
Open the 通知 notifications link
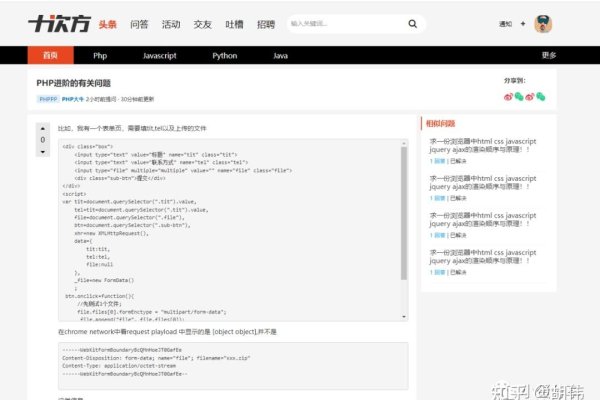(x=505, y=24)
